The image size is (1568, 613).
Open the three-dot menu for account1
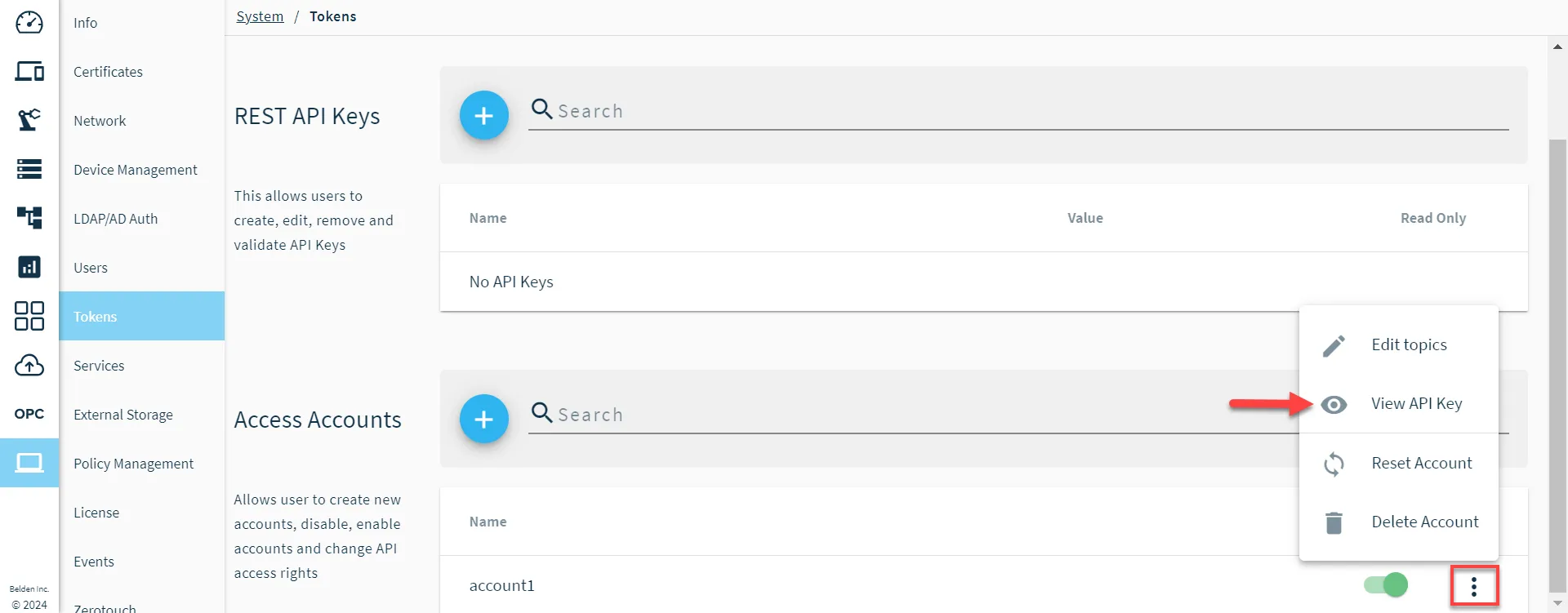[x=1474, y=586]
